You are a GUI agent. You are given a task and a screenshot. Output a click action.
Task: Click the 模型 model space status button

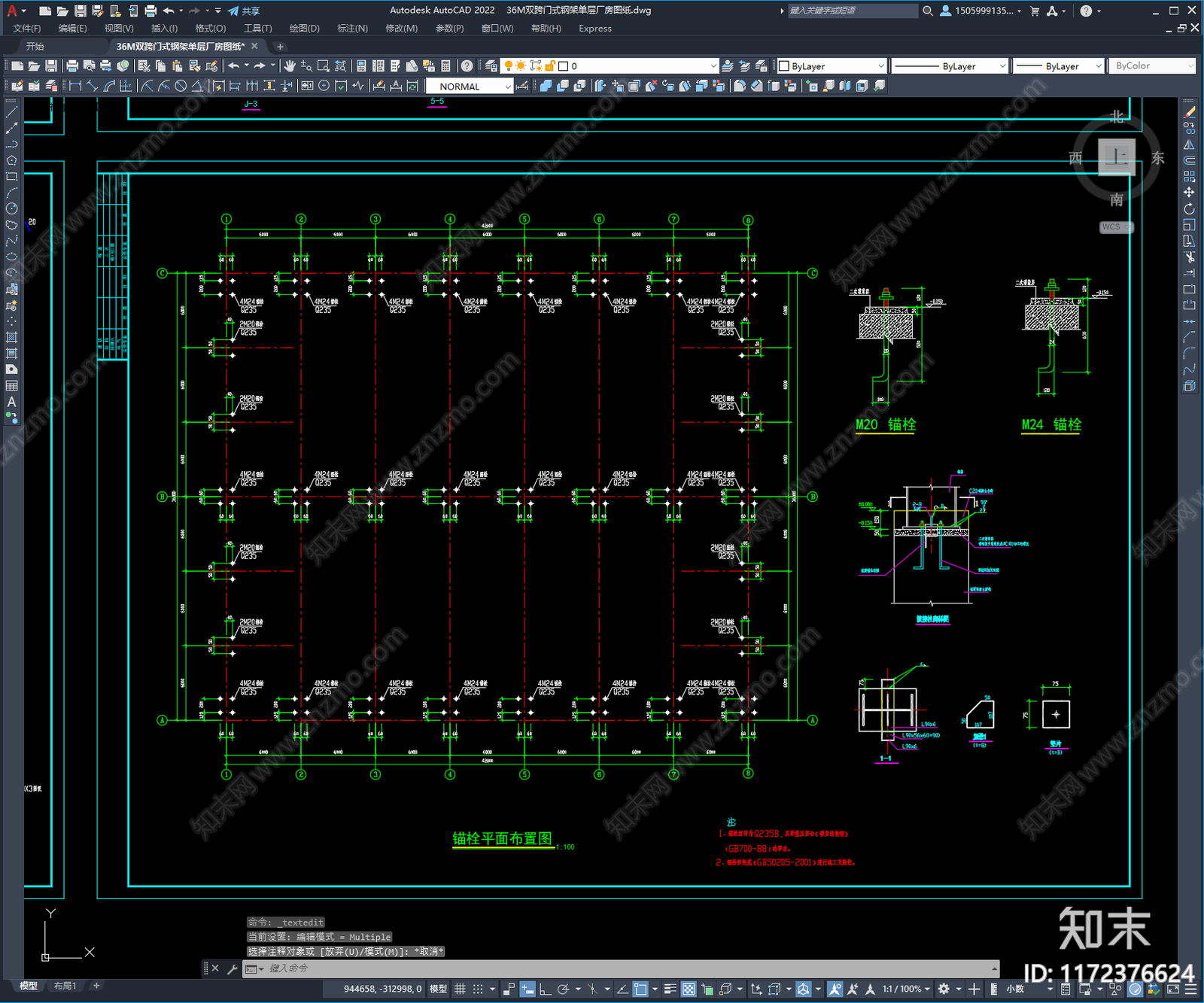pos(438,989)
